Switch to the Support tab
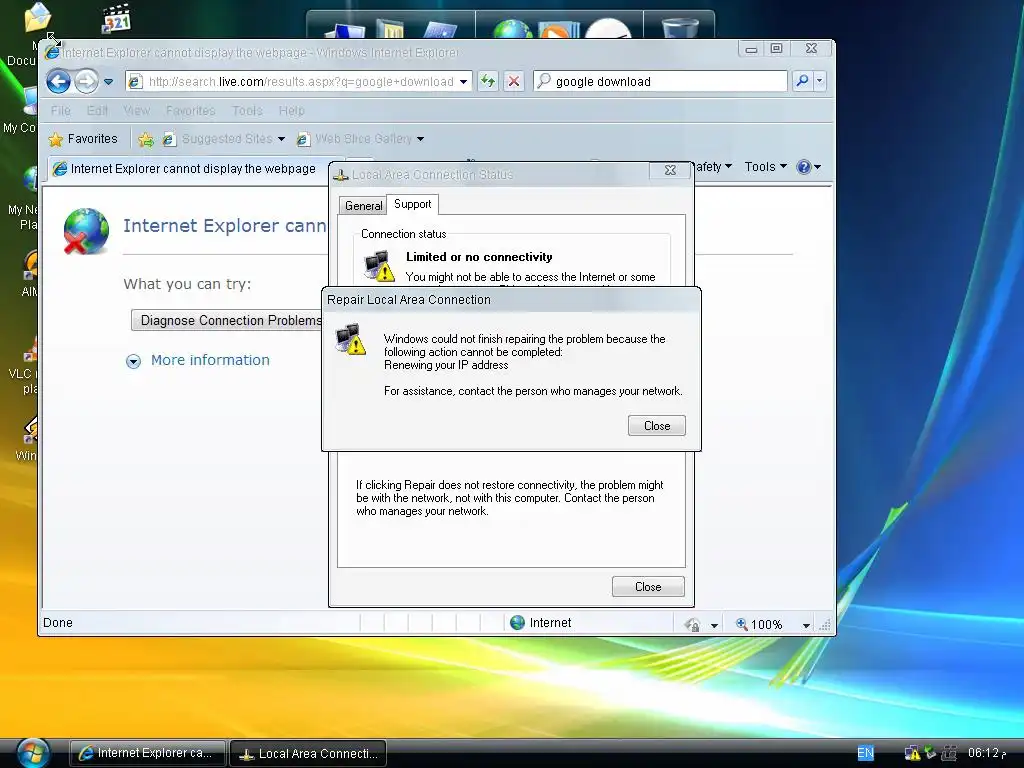The image size is (1024, 768). (x=413, y=204)
